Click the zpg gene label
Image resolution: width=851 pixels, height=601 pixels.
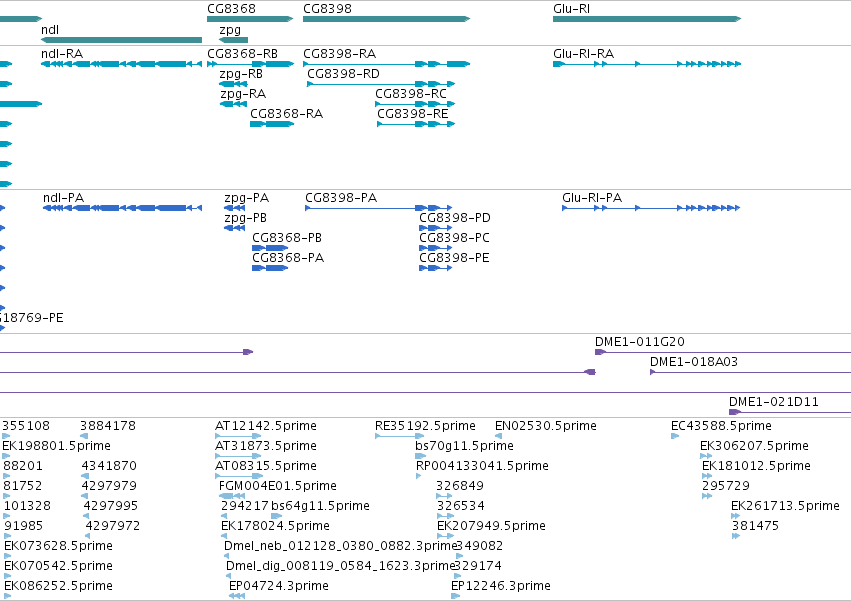tap(230, 30)
